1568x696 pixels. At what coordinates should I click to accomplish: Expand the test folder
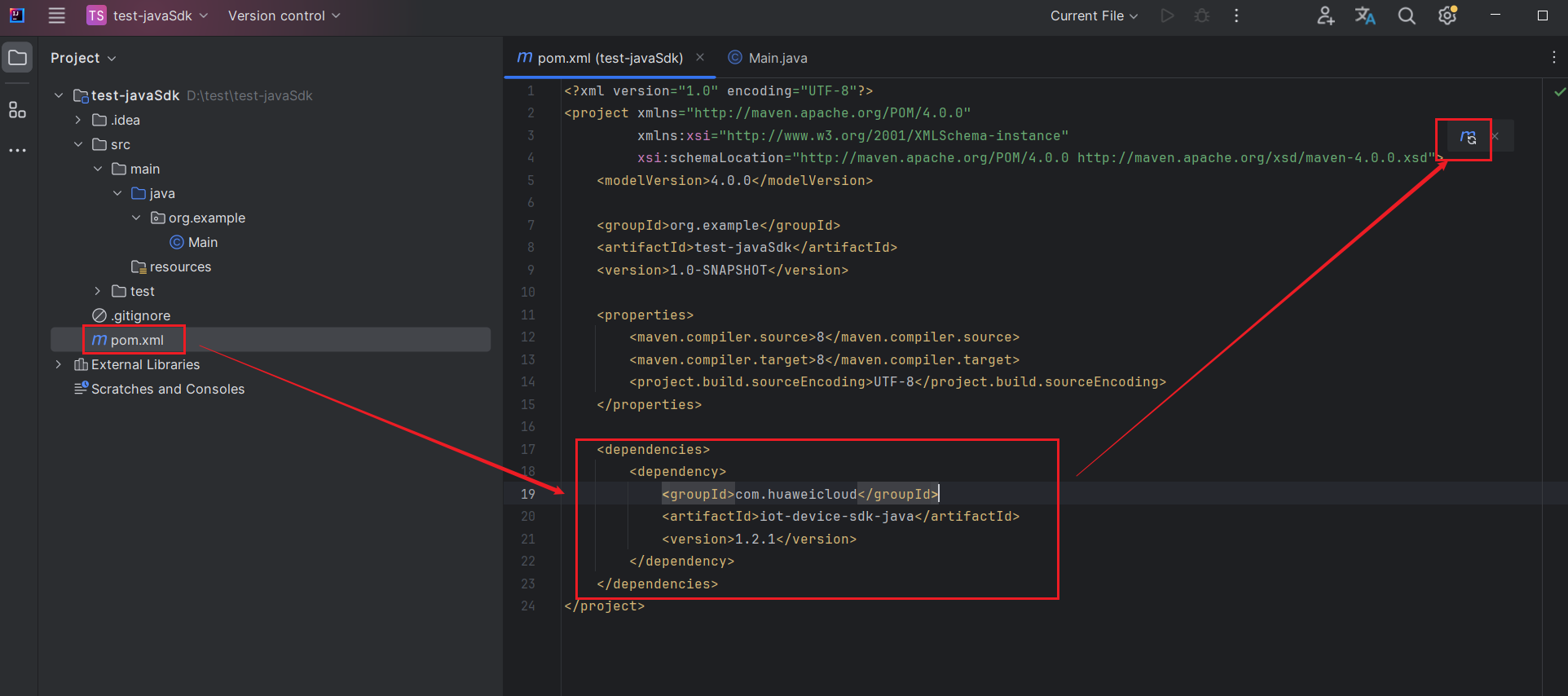[98, 291]
